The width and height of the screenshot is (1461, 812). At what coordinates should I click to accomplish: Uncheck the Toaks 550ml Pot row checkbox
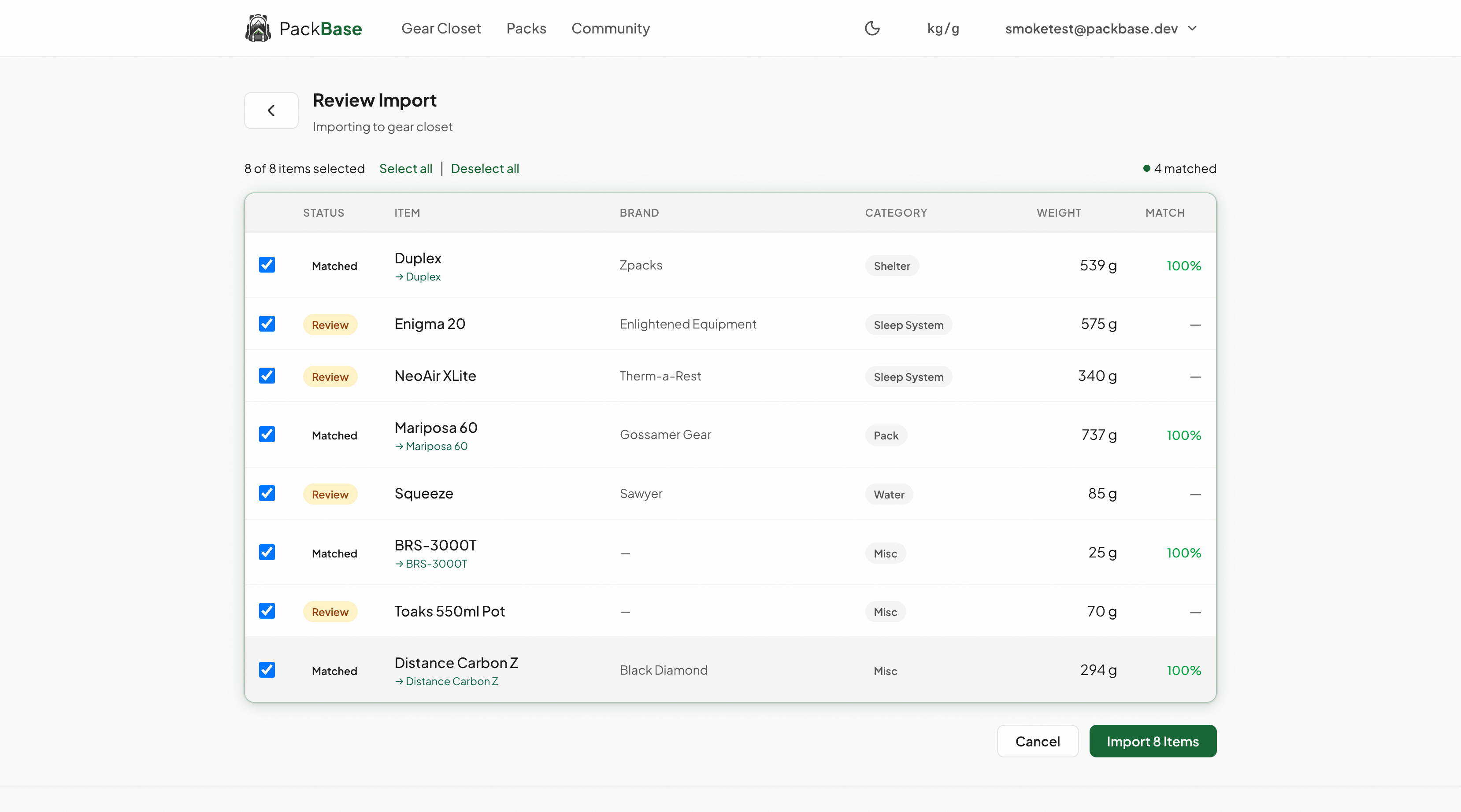click(x=267, y=611)
